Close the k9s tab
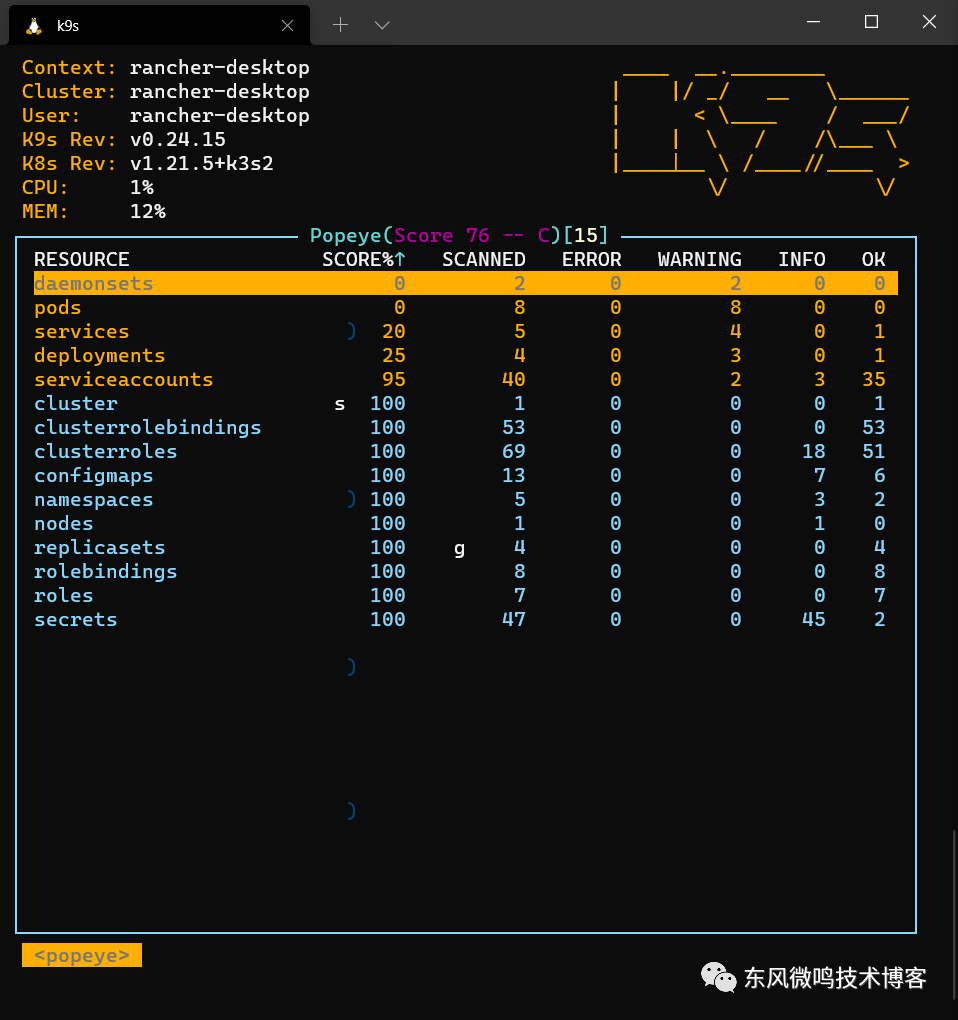The height and width of the screenshot is (1020, 958). 287,26
